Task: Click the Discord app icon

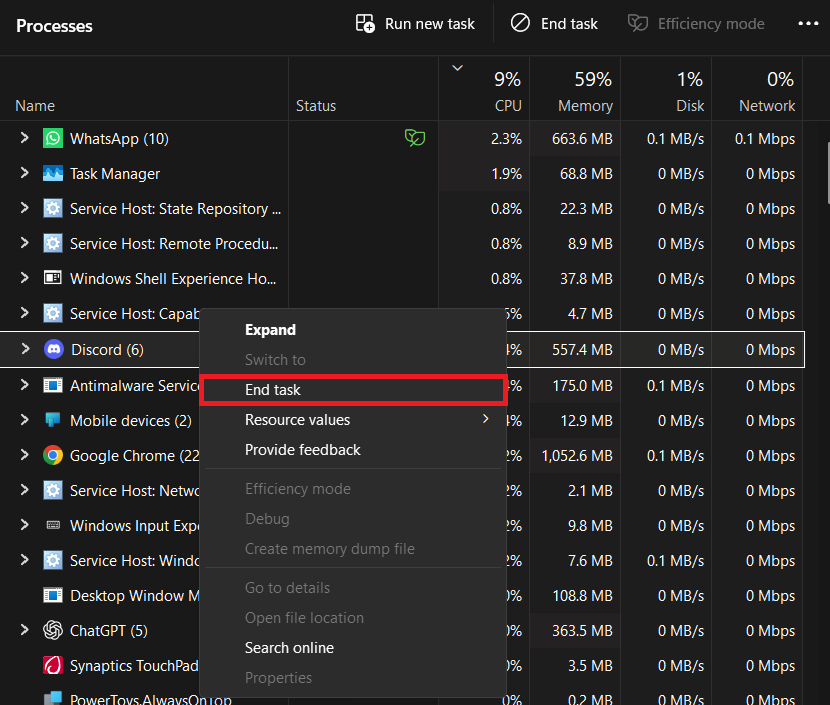Action: [x=54, y=349]
